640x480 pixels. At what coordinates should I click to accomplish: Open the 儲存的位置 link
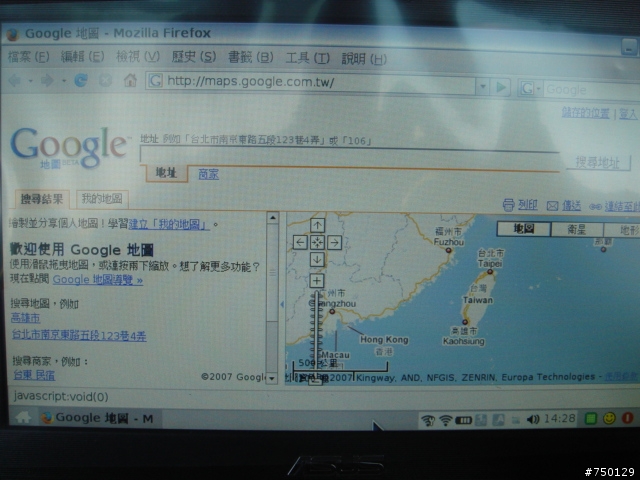[x=585, y=113]
